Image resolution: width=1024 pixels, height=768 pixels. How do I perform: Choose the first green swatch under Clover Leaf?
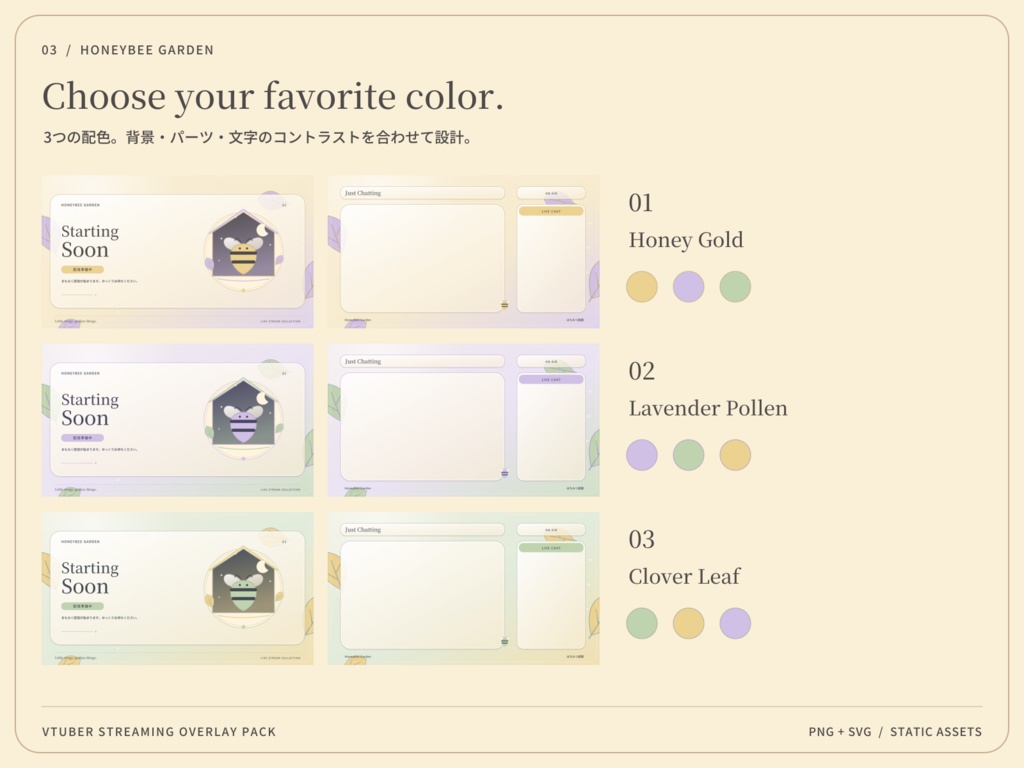tap(642, 623)
